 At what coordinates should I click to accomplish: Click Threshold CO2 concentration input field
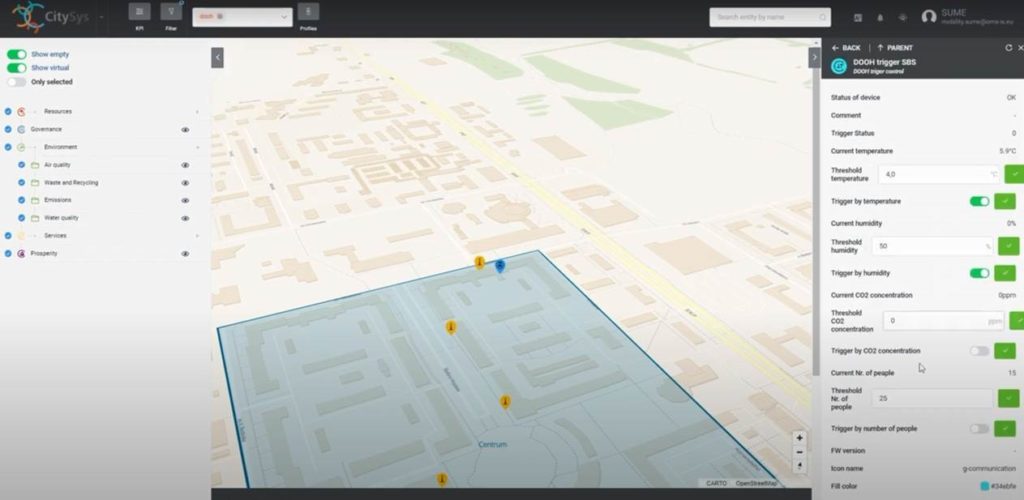(944, 320)
